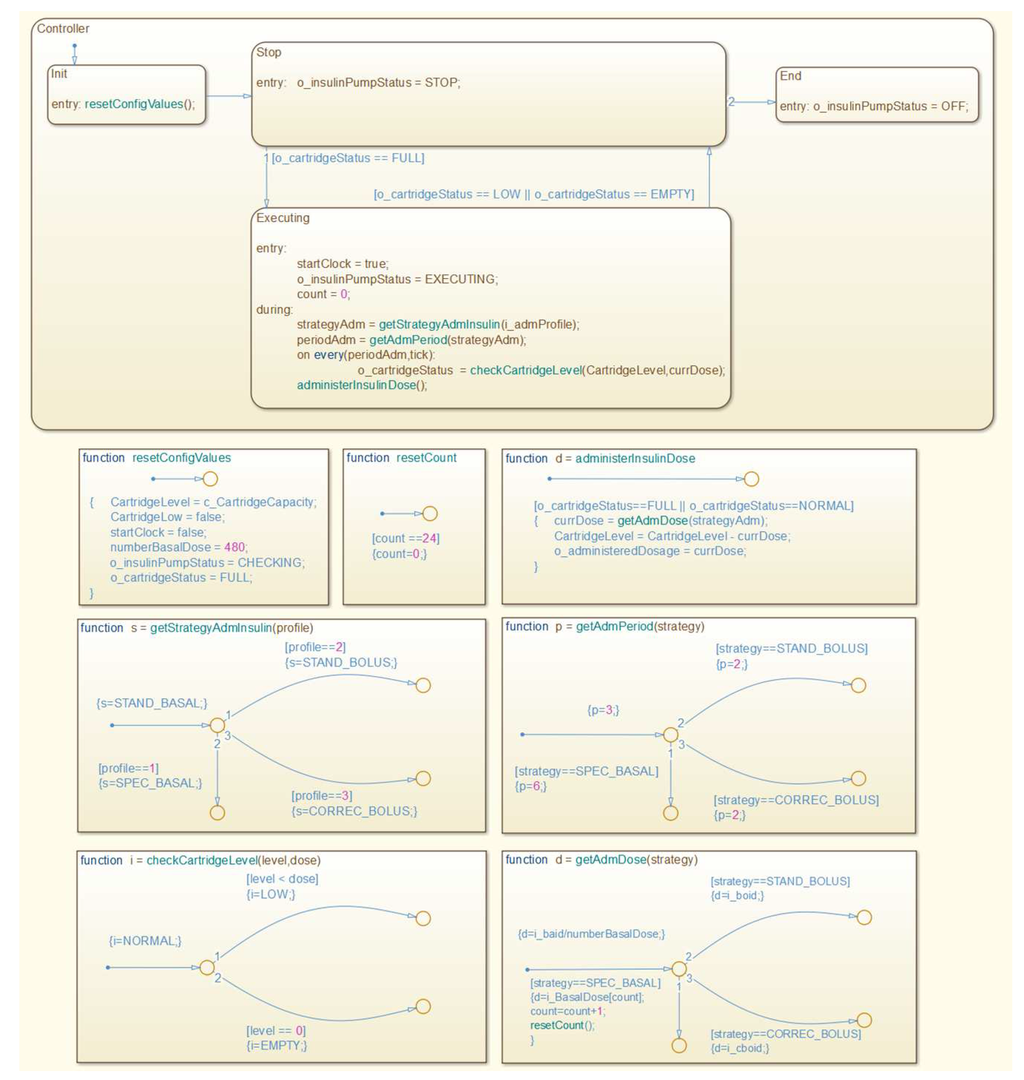
Task: Click the LOW || EMPTY transition condition label
Action: 533,194
